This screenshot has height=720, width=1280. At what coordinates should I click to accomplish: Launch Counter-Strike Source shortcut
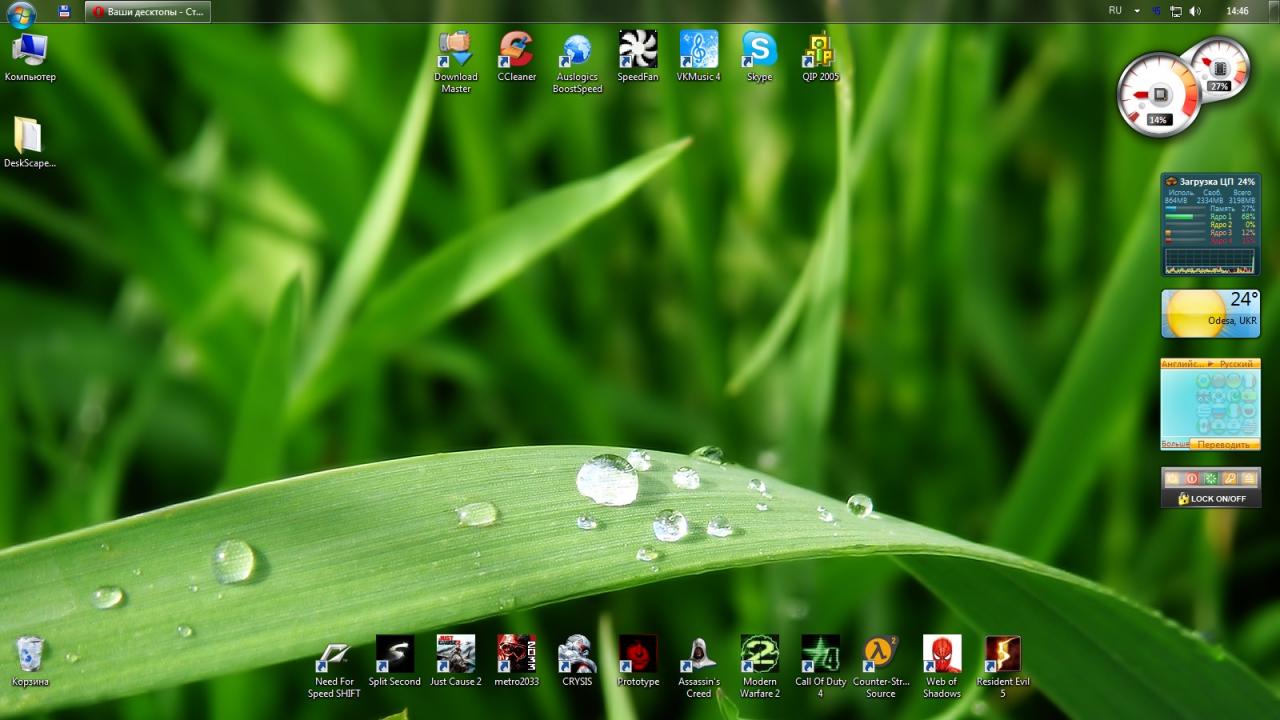point(881,667)
